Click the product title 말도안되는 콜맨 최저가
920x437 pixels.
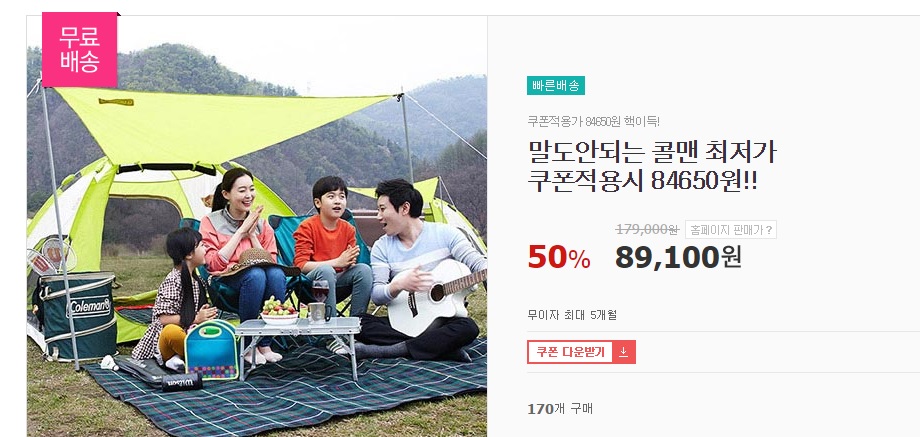(652, 153)
